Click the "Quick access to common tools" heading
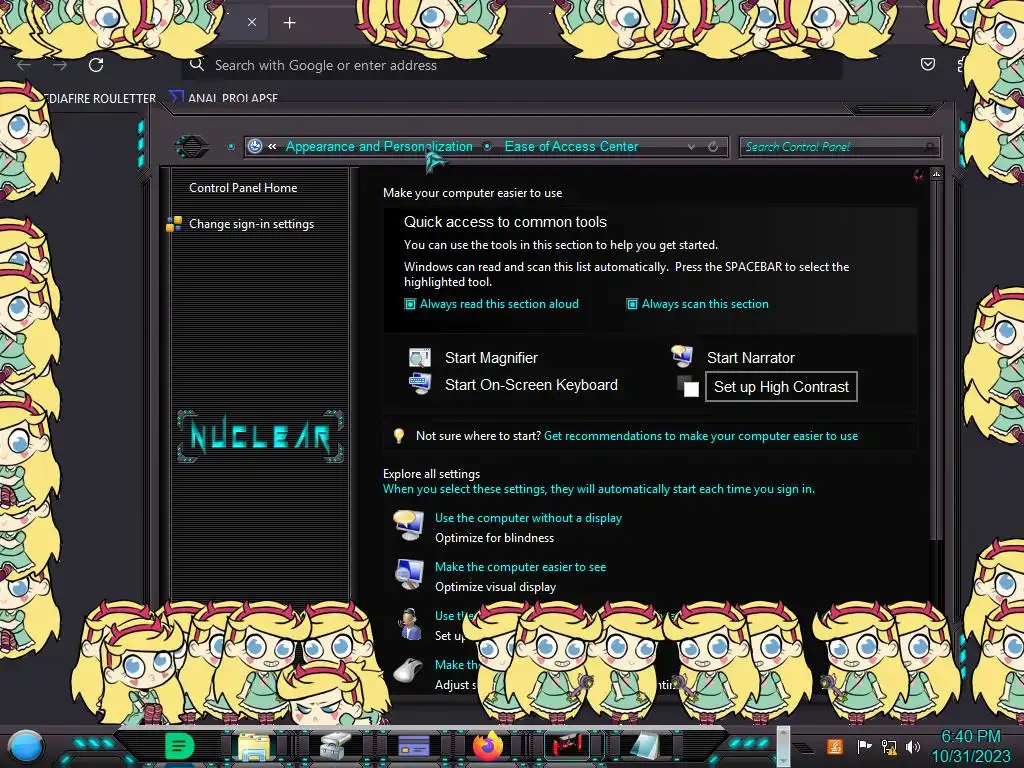The height and width of the screenshot is (768, 1024). [505, 222]
